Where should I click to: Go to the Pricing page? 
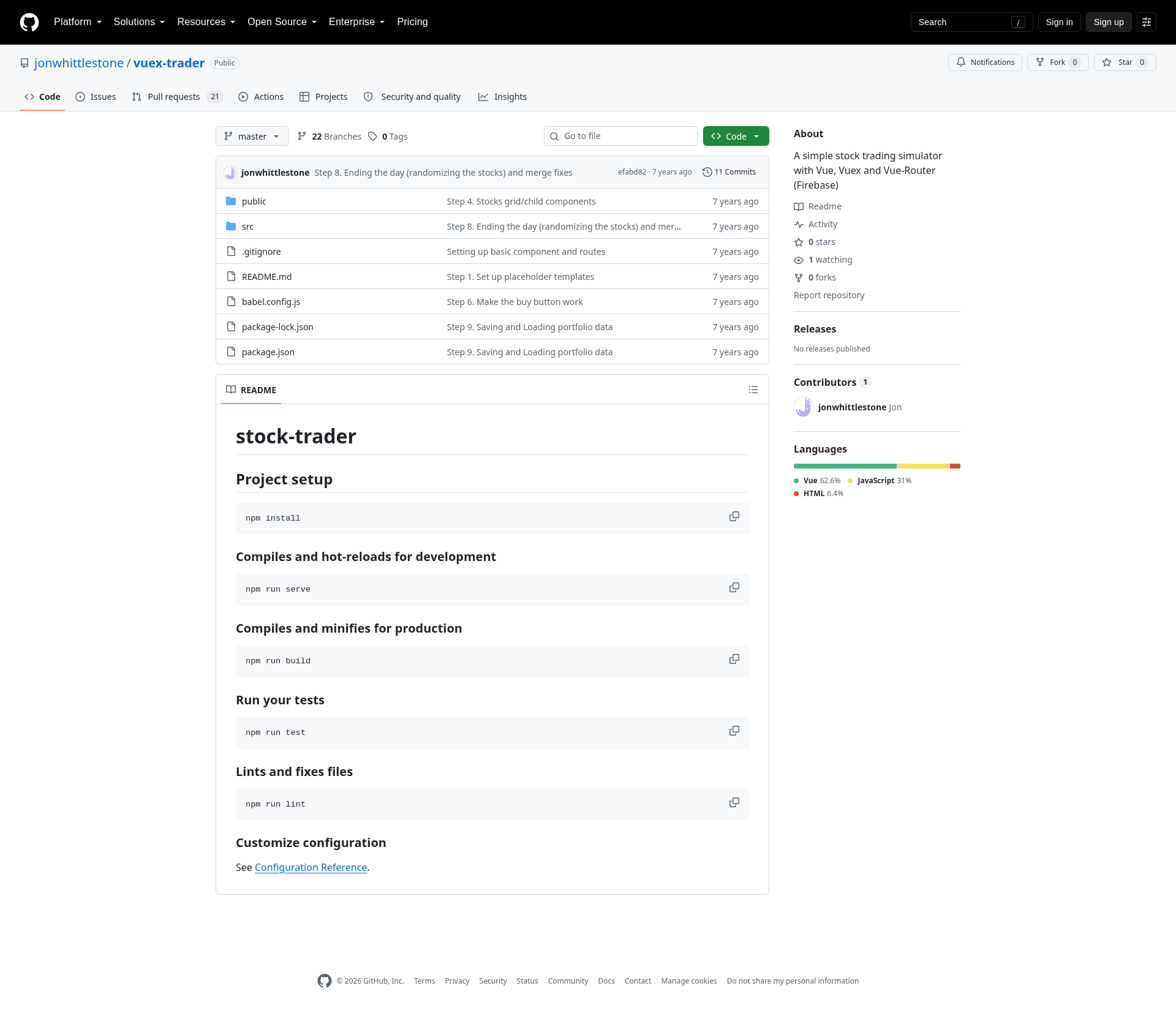[412, 22]
